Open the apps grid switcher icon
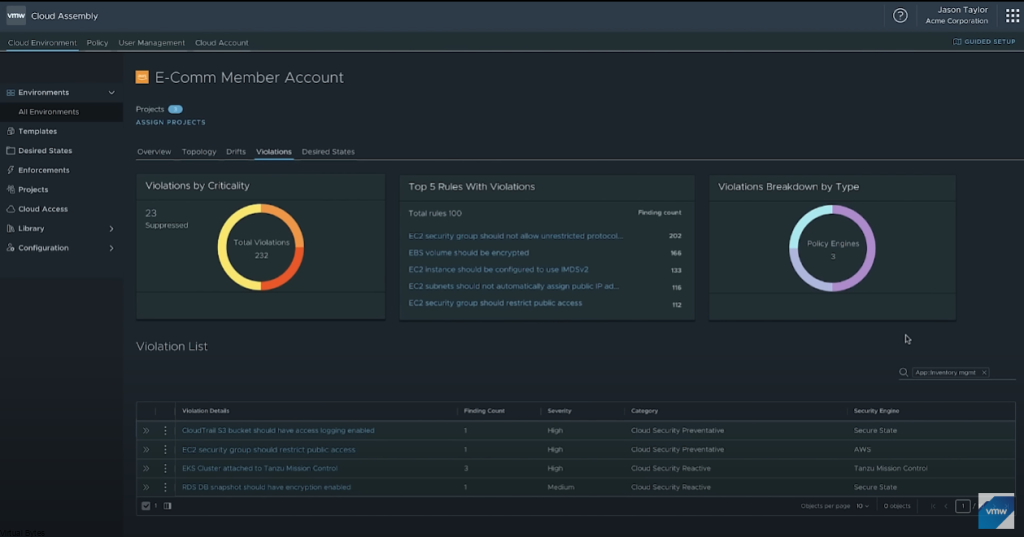The width and height of the screenshot is (1024, 537). tap(1012, 16)
